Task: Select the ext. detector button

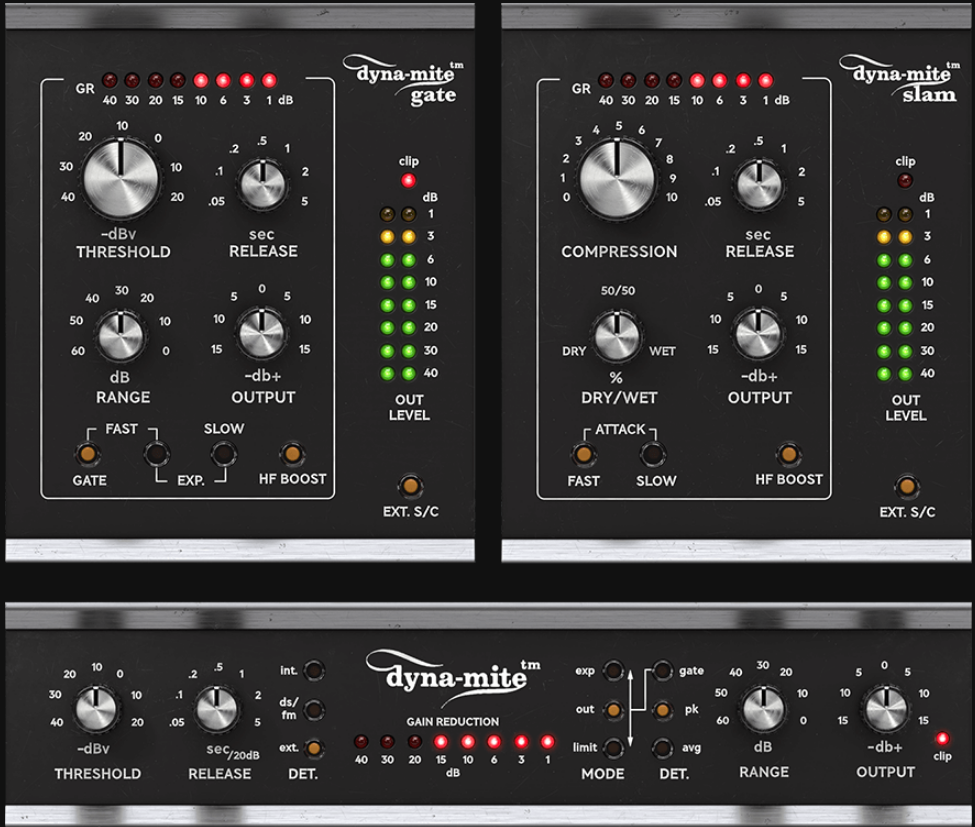Action: coord(314,748)
